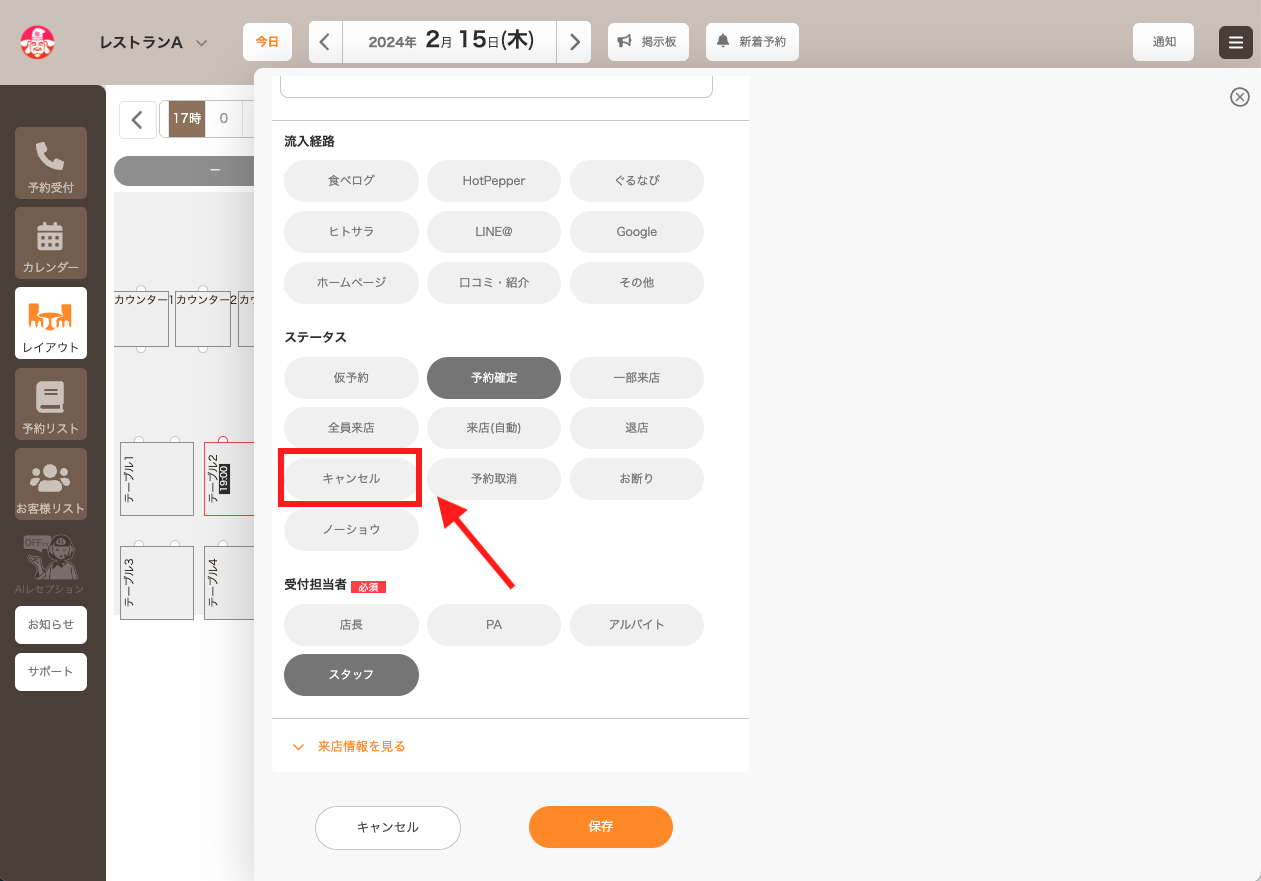Select カウンター1 seat in layout
This screenshot has width=1261, height=881.
coord(141,319)
